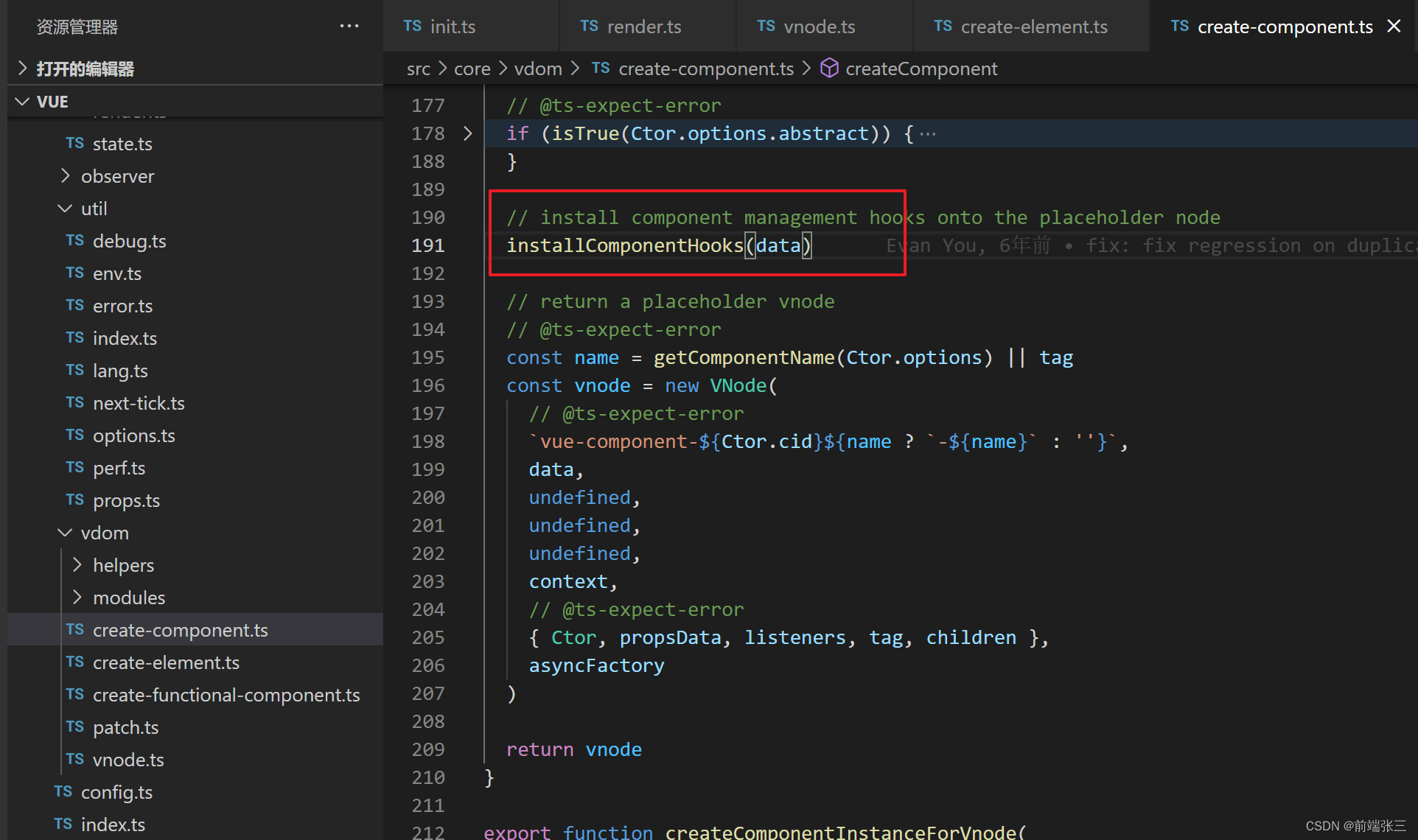Viewport: 1418px width, 840px height.
Task: Open create-functional-component.ts file
Action: (x=195, y=695)
